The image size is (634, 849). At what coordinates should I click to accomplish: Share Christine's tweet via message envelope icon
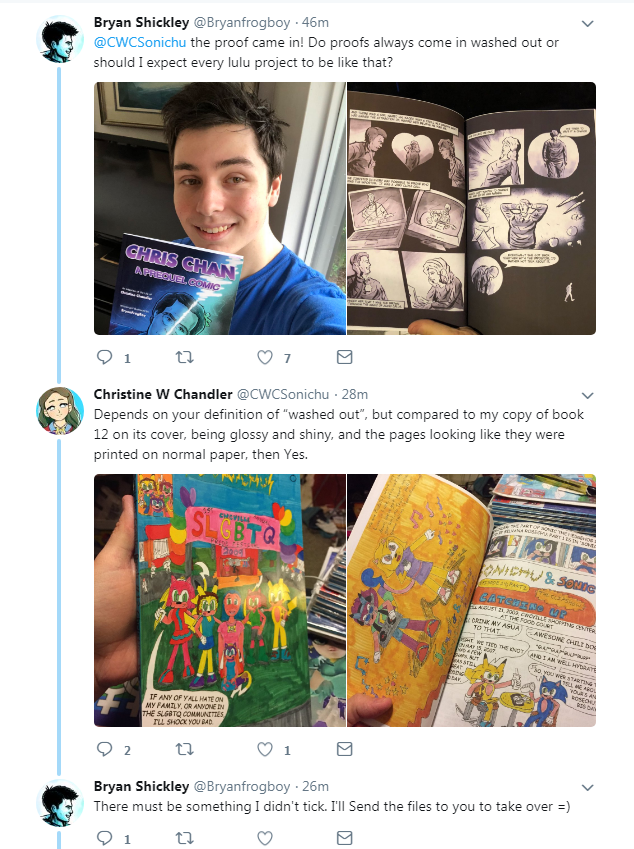[x=345, y=749]
